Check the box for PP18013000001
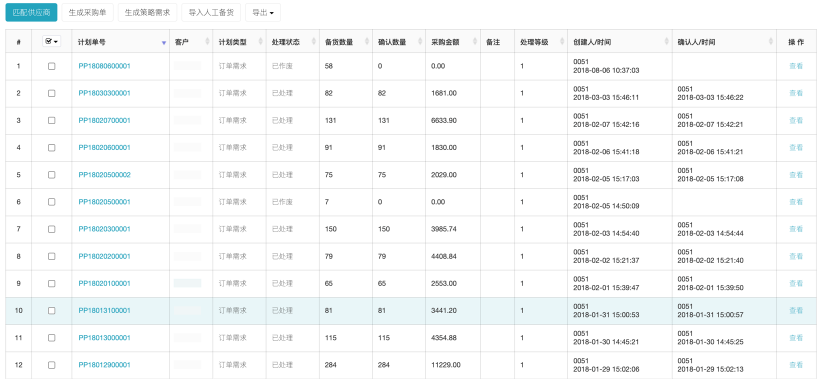 51,338
